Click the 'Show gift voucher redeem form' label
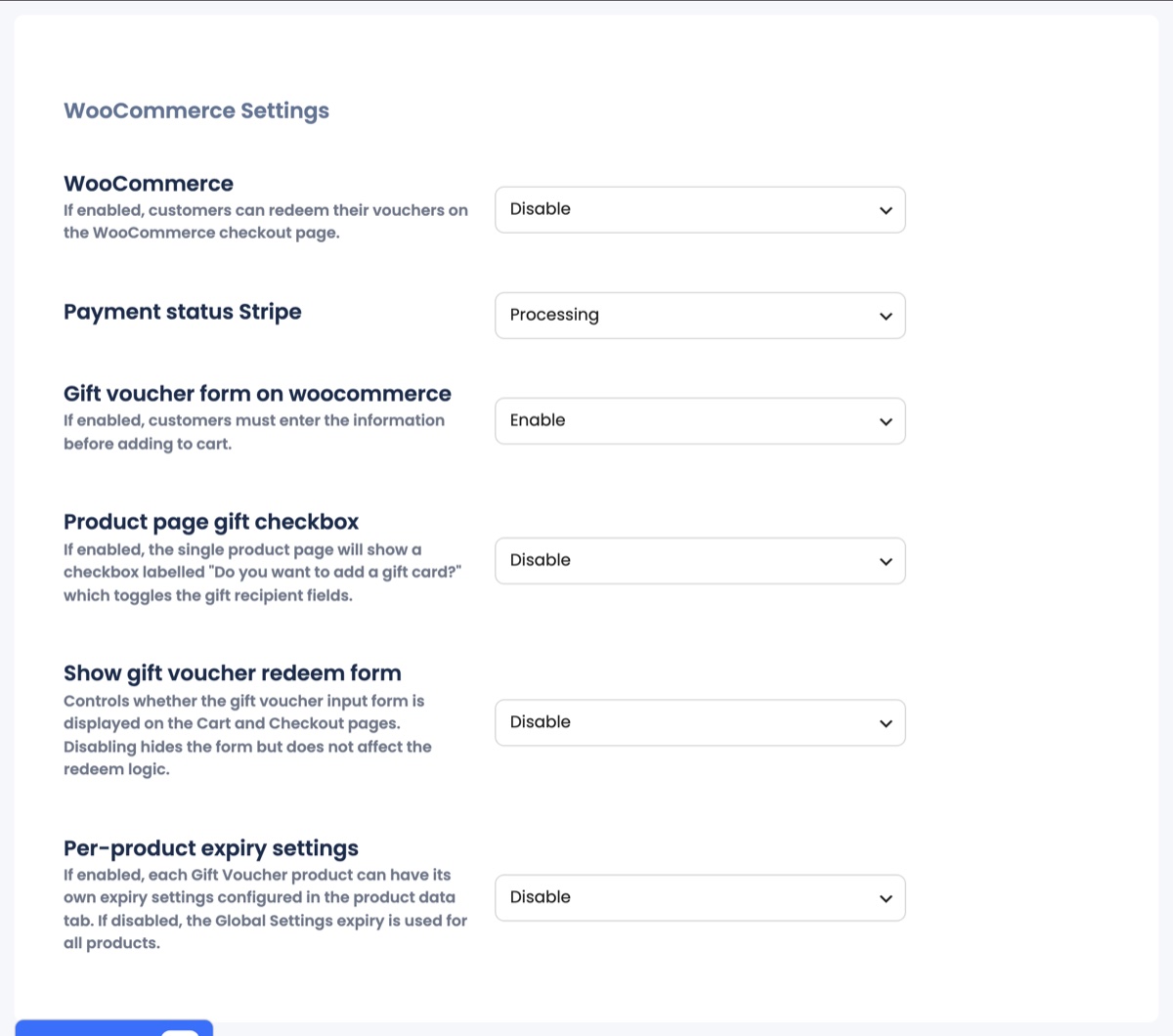The height and width of the screenshot is (1036, 1173). coord(233,673)
